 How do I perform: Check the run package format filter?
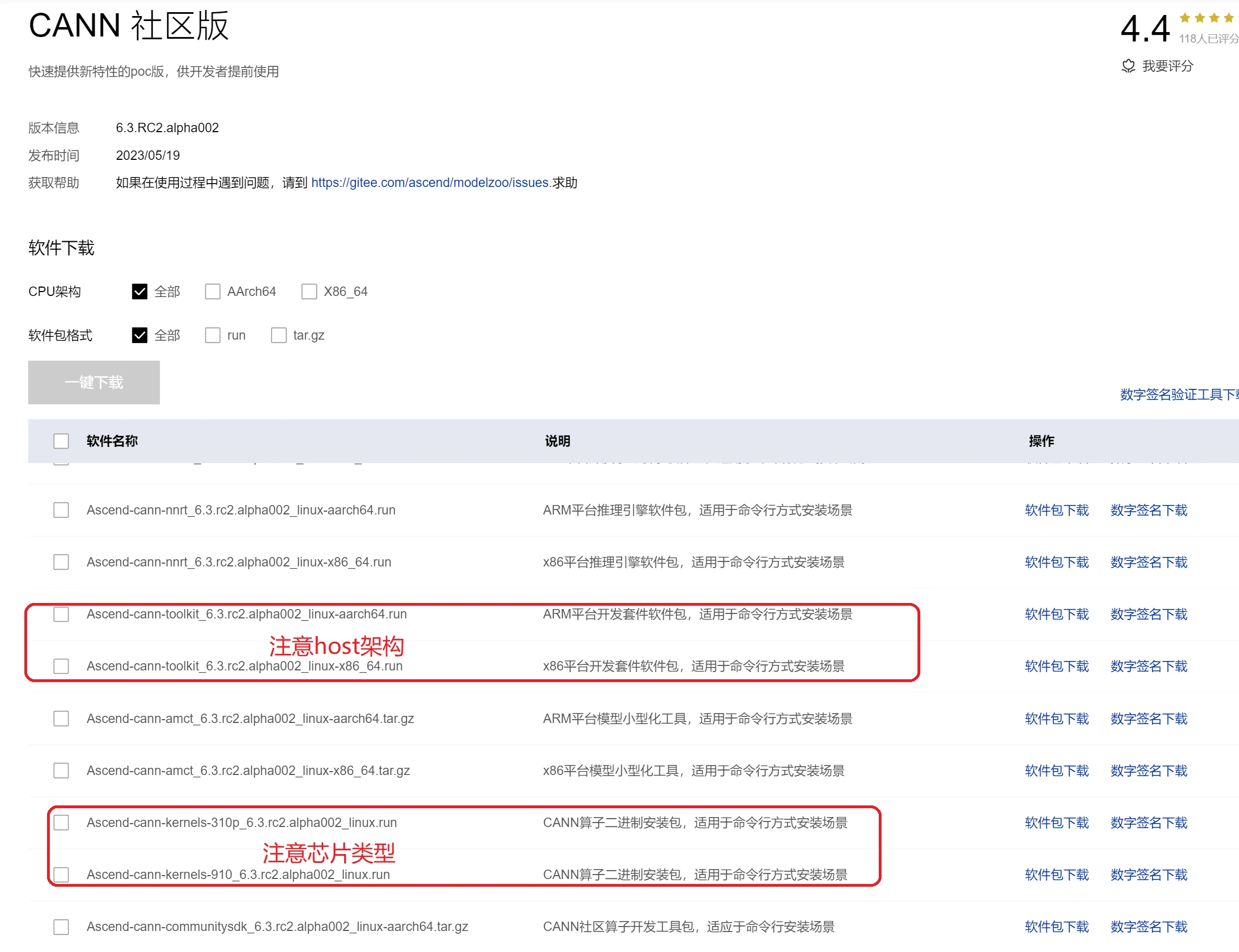[x=212, y=335]
